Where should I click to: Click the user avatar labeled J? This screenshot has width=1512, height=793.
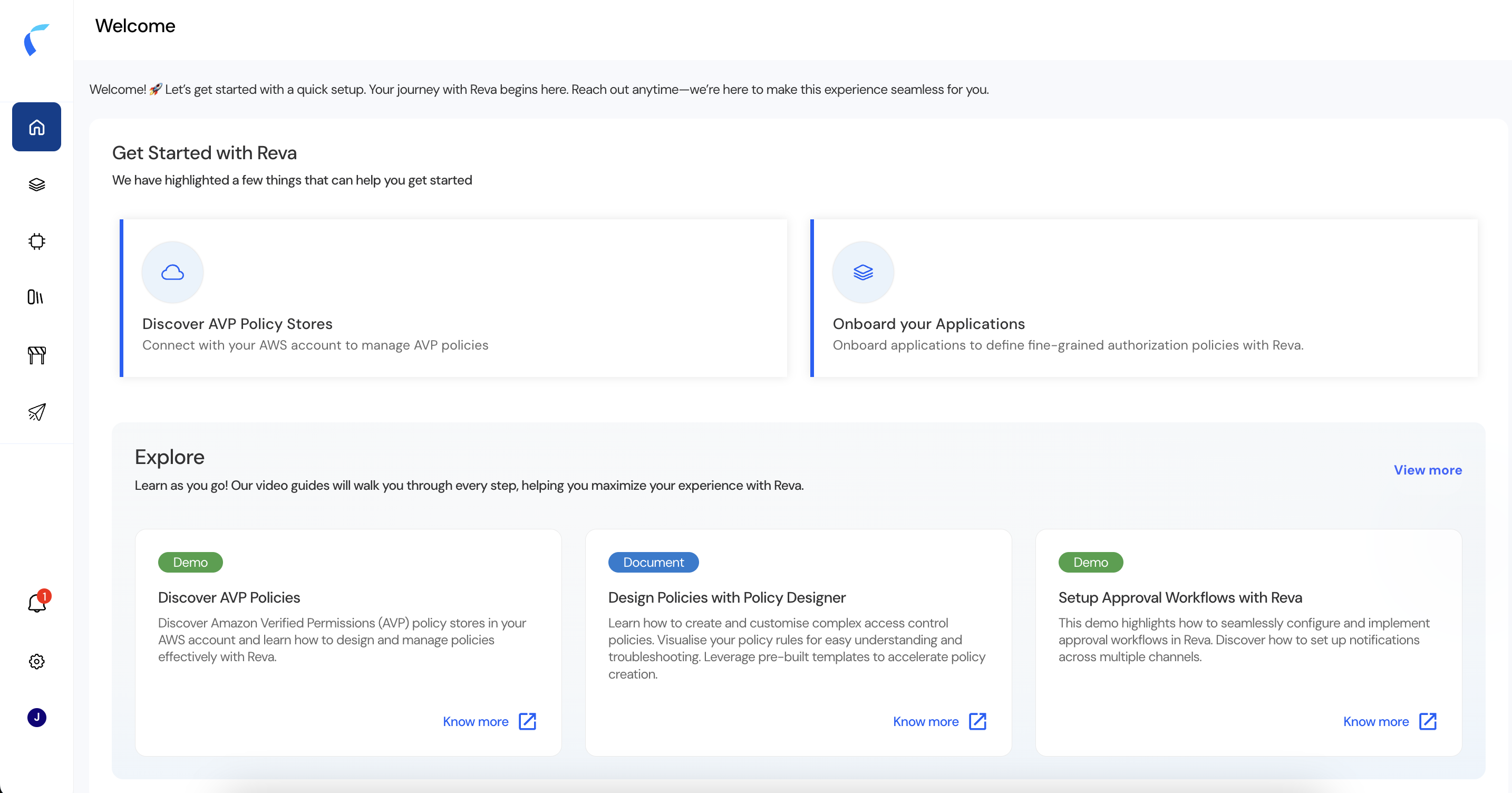36,717
